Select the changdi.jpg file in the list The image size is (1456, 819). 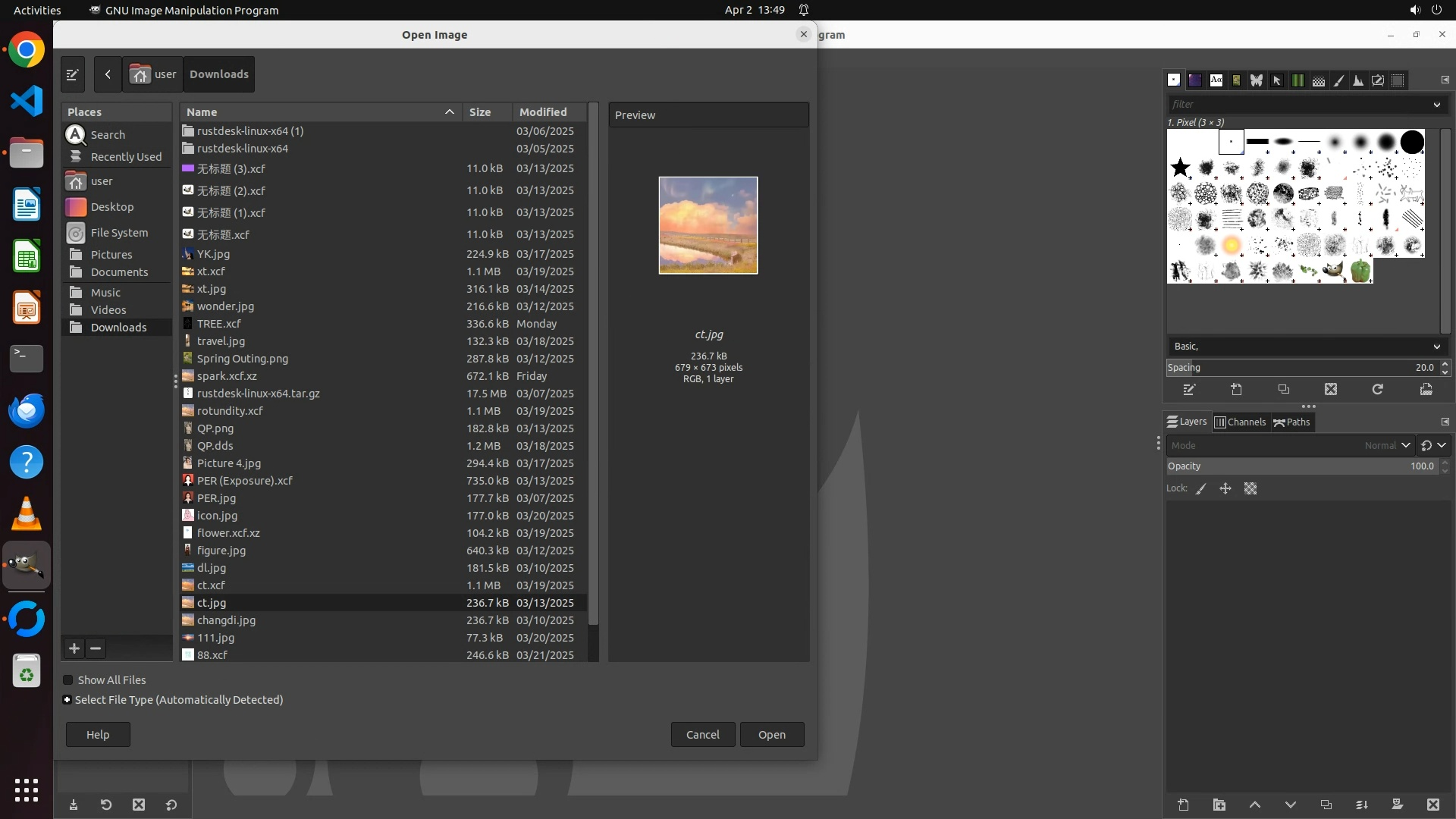[226, 620]
